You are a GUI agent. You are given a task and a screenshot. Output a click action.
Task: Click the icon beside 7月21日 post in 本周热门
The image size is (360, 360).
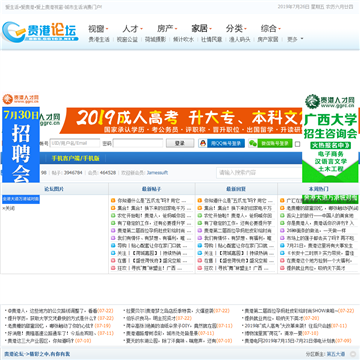pos(282,246)
